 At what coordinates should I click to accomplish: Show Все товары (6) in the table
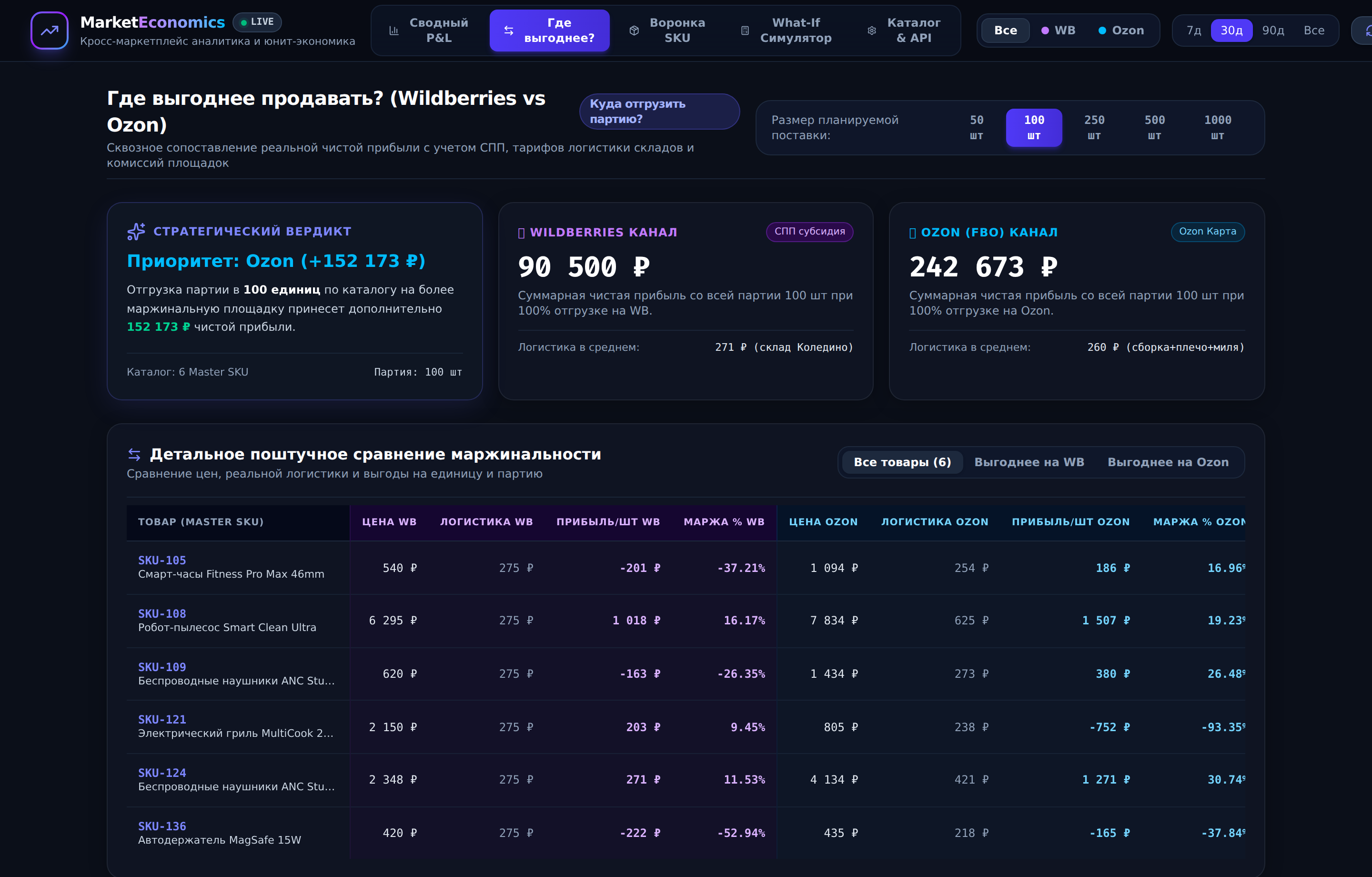coord(902,462)
